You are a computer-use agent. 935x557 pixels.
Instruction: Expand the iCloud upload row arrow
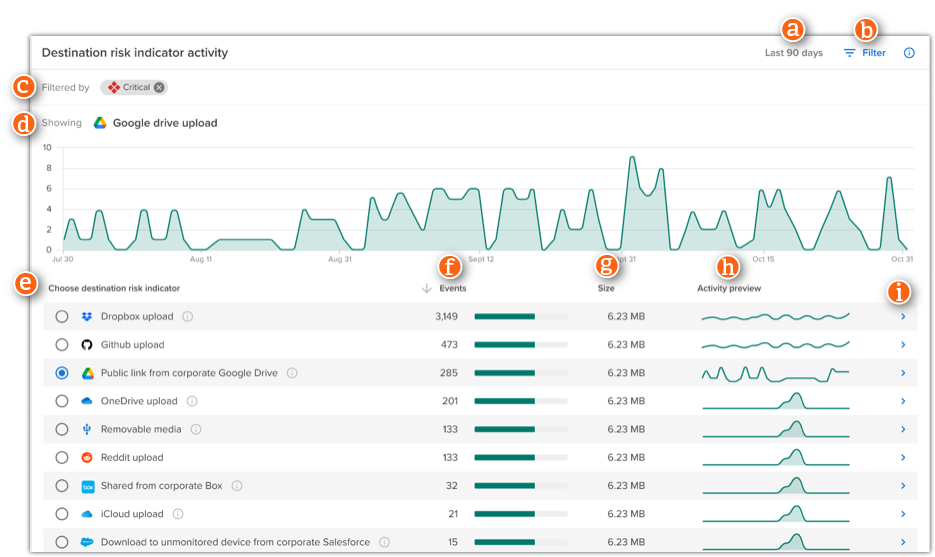tap(902, 514)
